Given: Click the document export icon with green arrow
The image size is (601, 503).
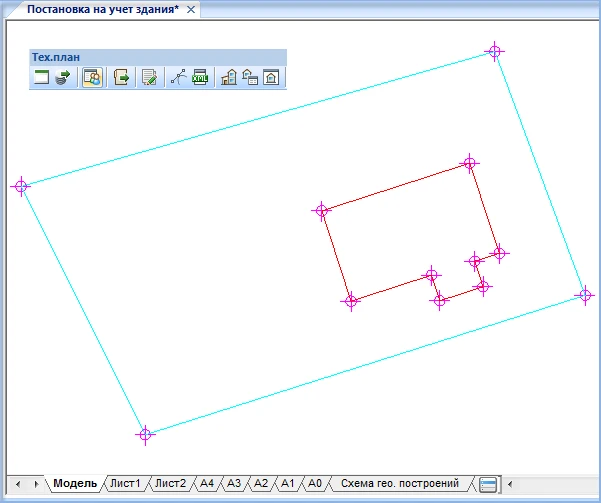Looking at the screenshot, I should point(122,77).
